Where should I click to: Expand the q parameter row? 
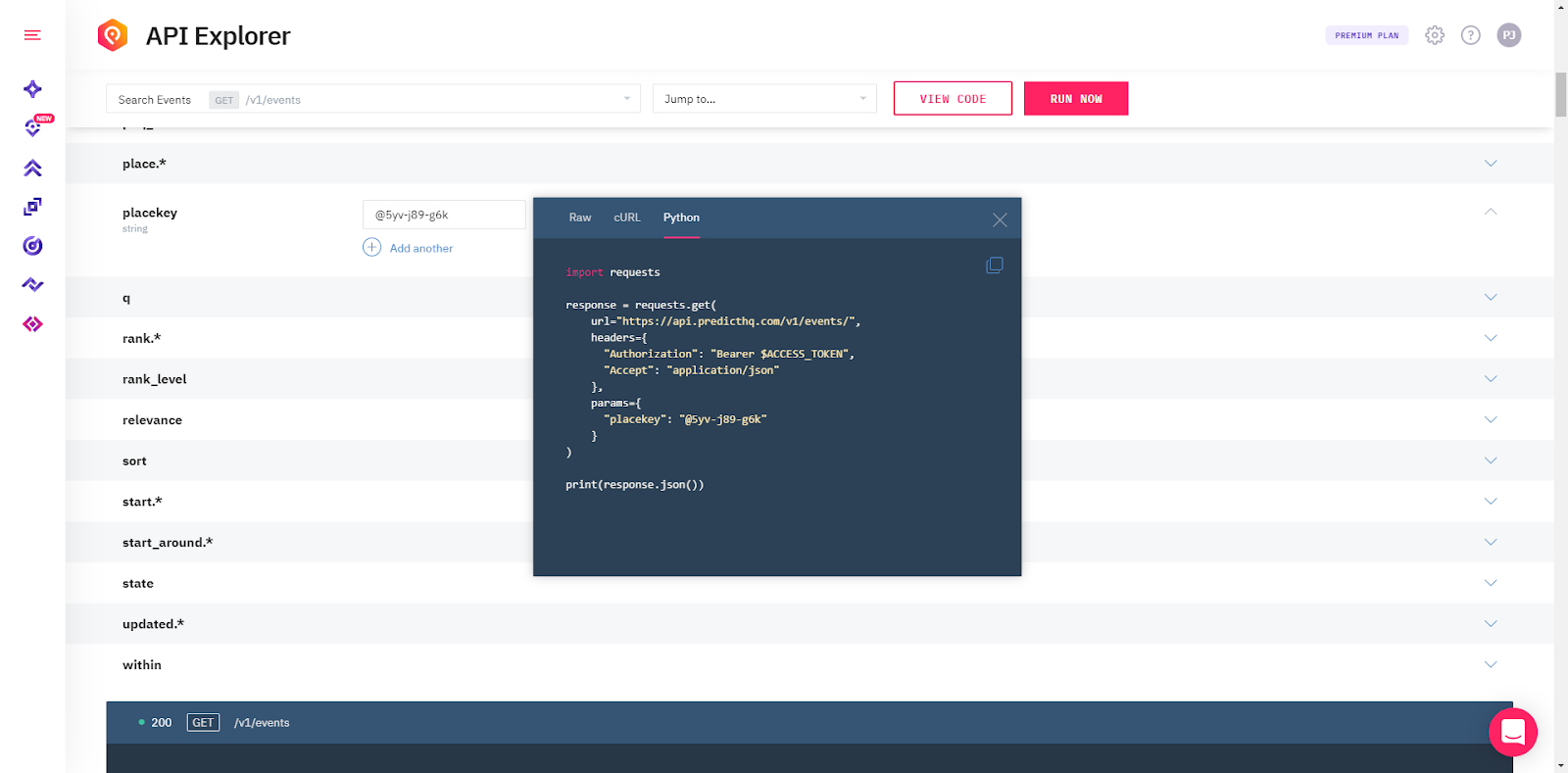(1491, 298)
